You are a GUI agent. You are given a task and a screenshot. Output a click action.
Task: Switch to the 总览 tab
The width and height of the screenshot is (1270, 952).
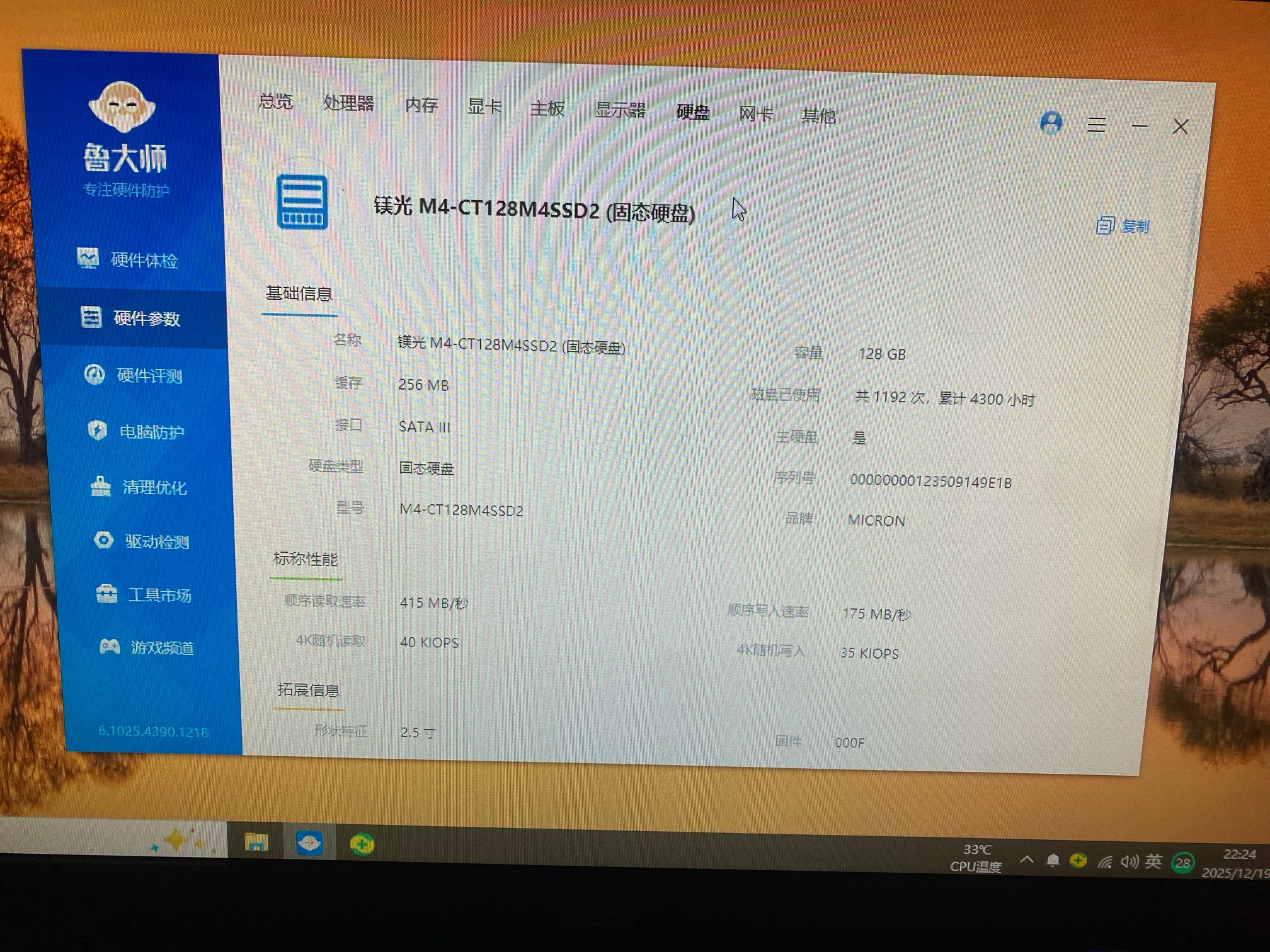[276, 101]
